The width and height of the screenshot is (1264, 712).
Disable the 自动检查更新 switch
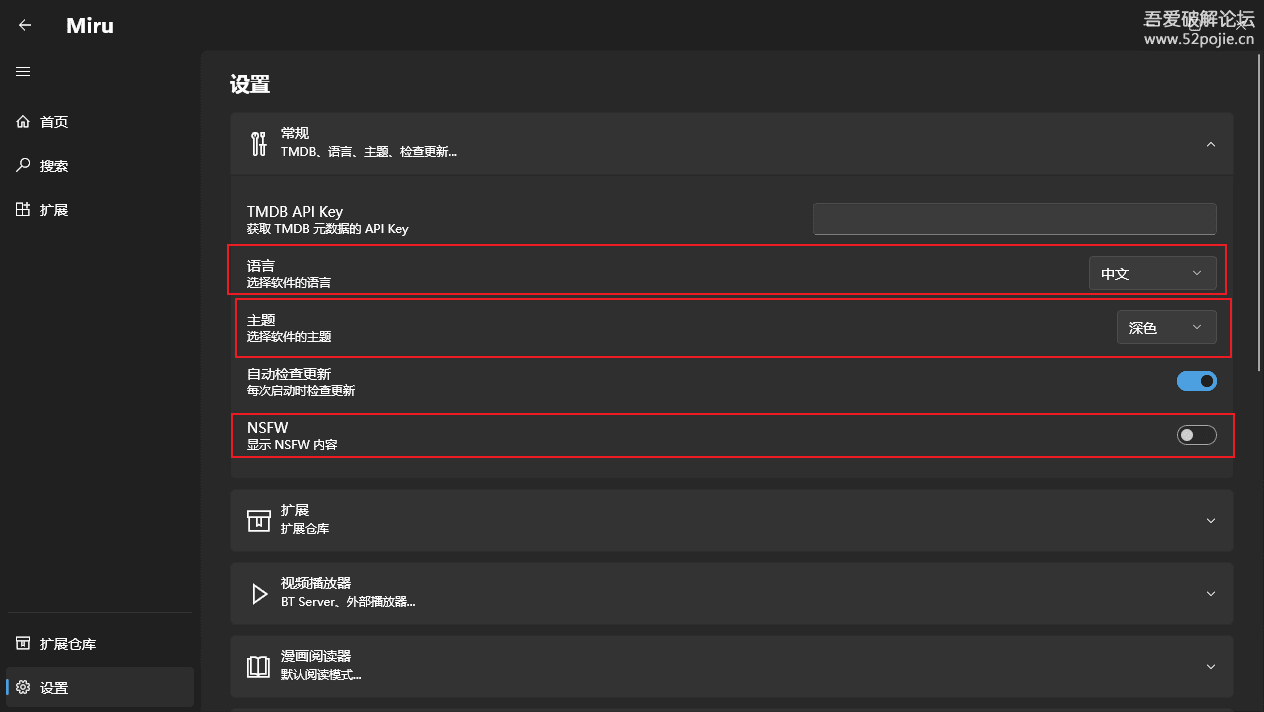click(x=1197, y=381)
